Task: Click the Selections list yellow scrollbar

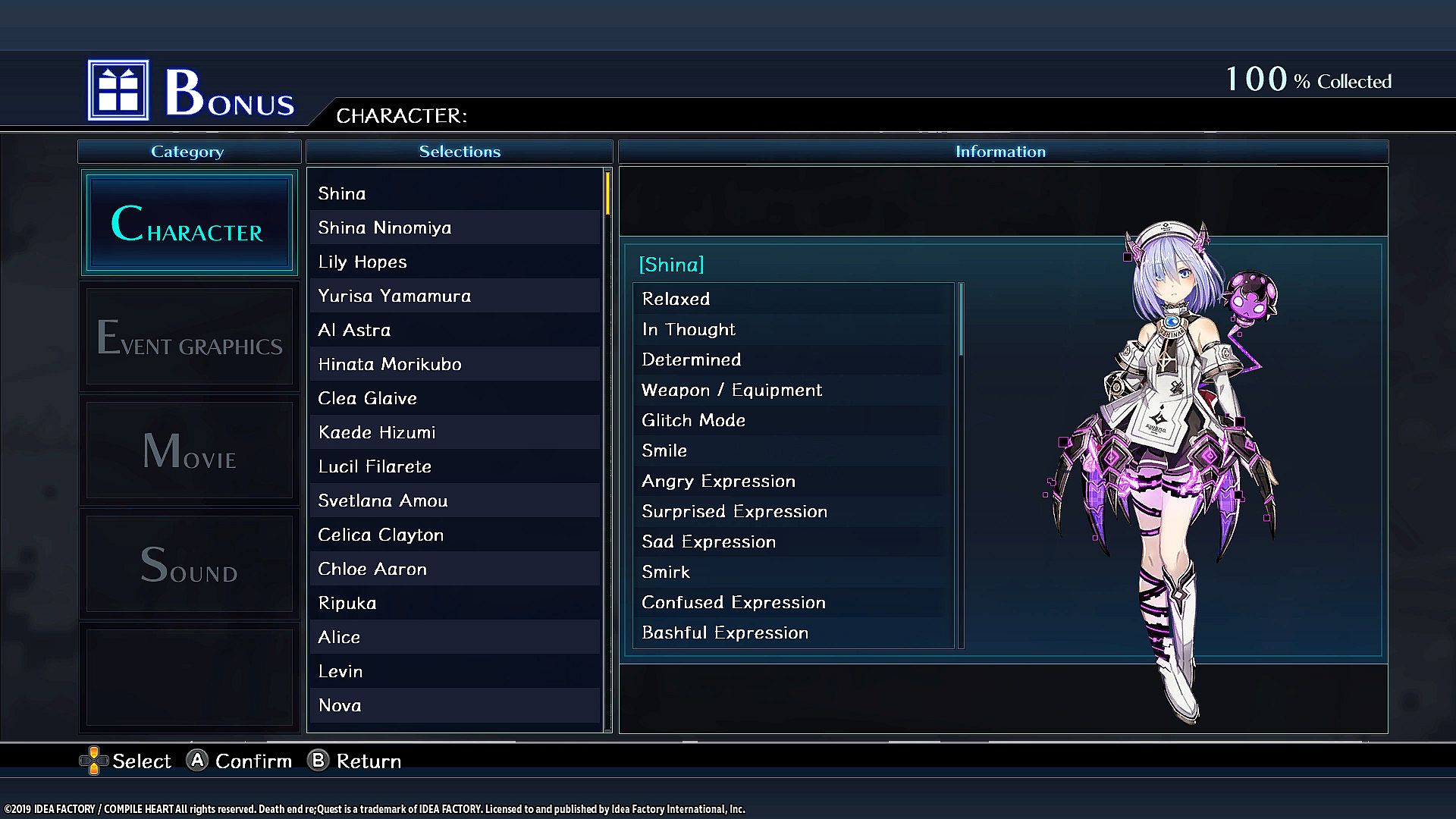Action: click(x=607, y=193)
